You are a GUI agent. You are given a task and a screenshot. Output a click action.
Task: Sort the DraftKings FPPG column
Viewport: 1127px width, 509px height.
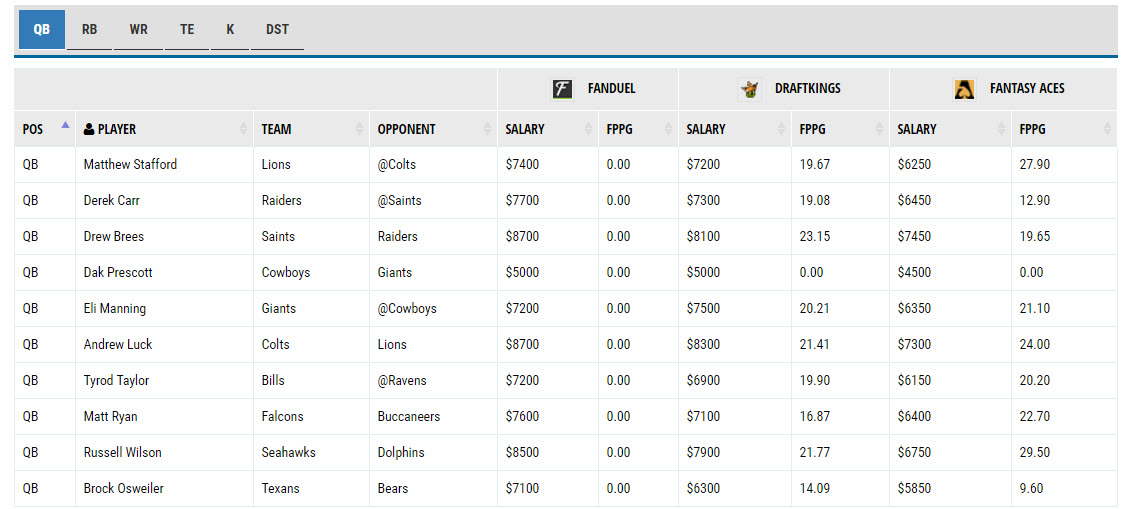coord(879,129)
